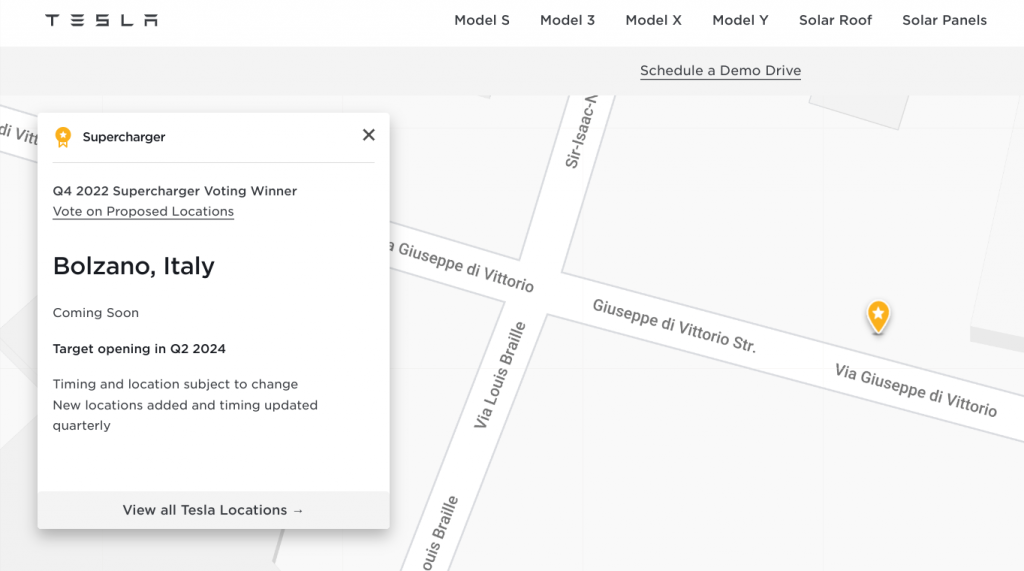The image size is (1024, 571).
Task: Click 'Giuseppe di Vittorio Str.' street label
Action: click(674, 325)
